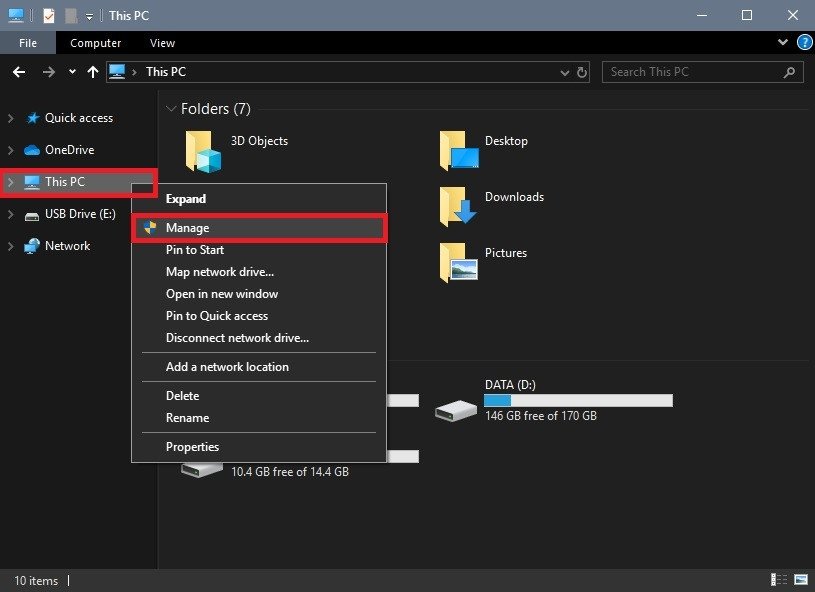The image size is (815, 592).
Task: Navigate back using the left arrow
Action: 18,71
